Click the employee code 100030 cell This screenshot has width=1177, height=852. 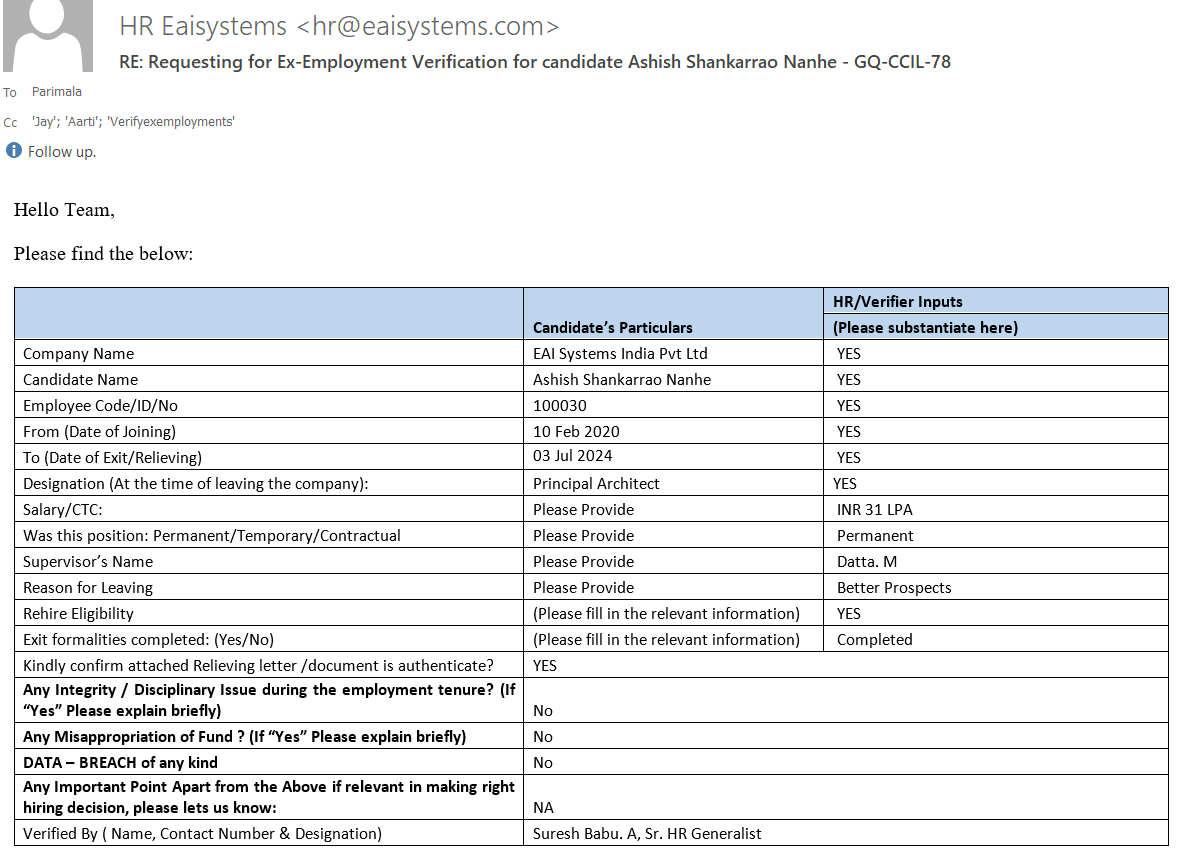coord(560,405)
